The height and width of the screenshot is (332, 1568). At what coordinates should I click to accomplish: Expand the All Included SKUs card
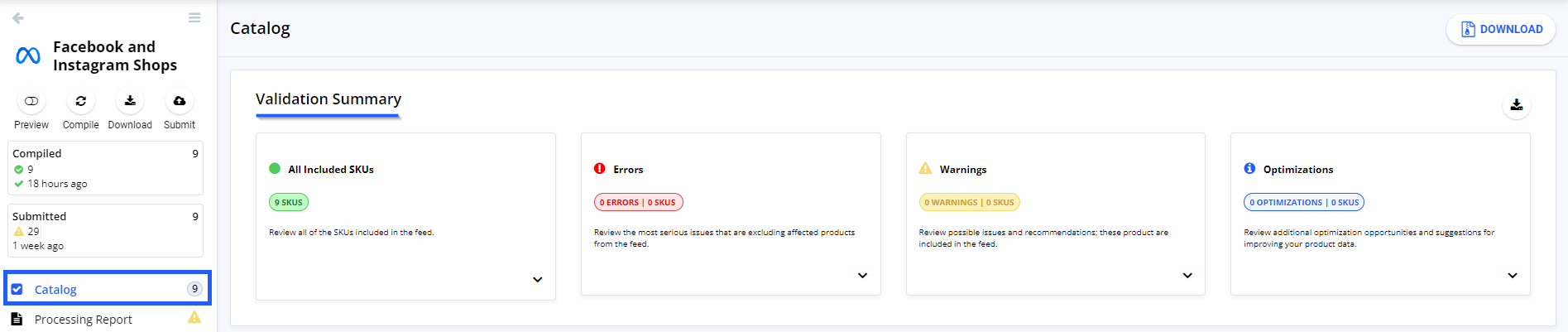[538, 280]
